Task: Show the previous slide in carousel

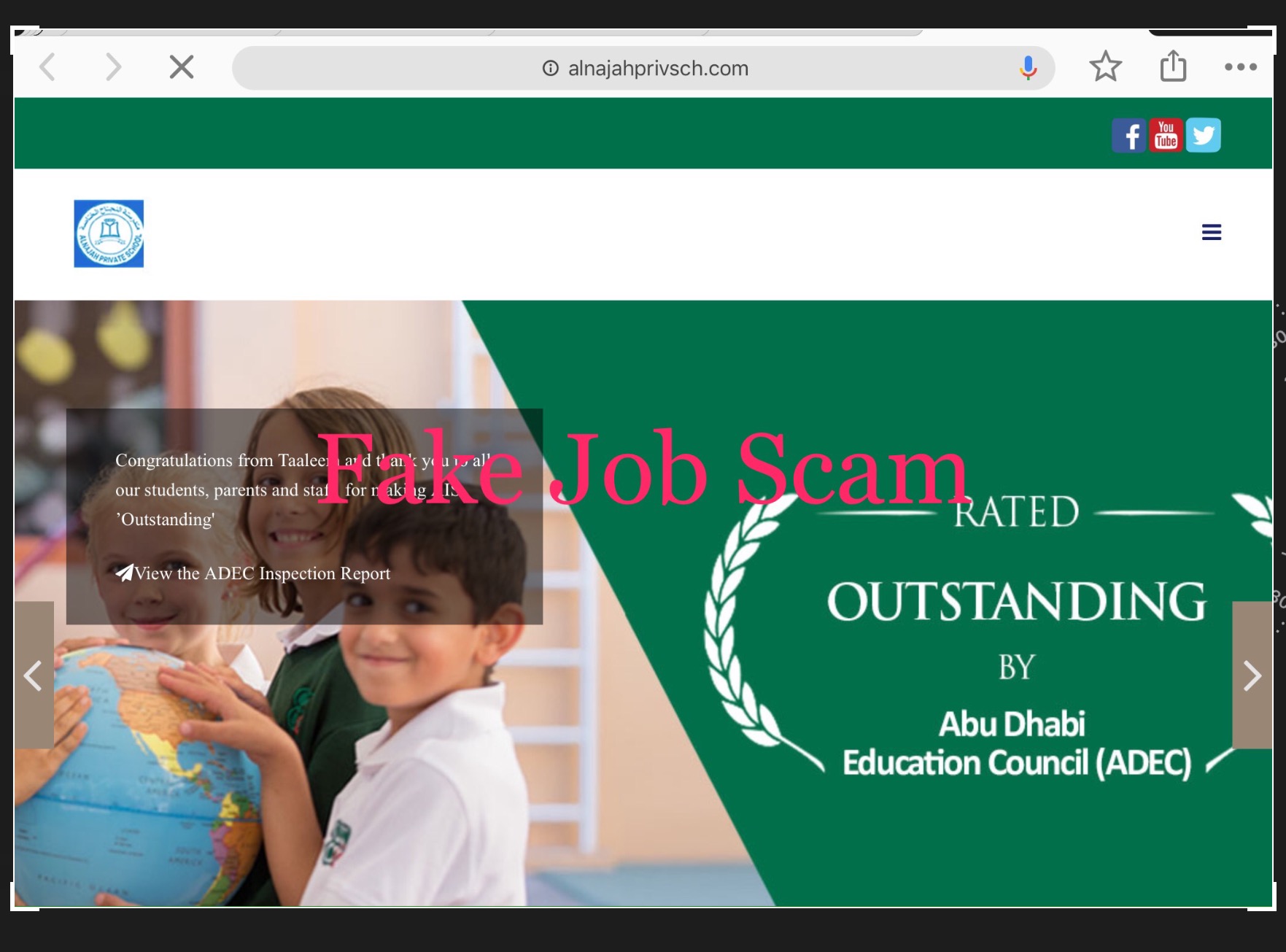Action: 34,676
